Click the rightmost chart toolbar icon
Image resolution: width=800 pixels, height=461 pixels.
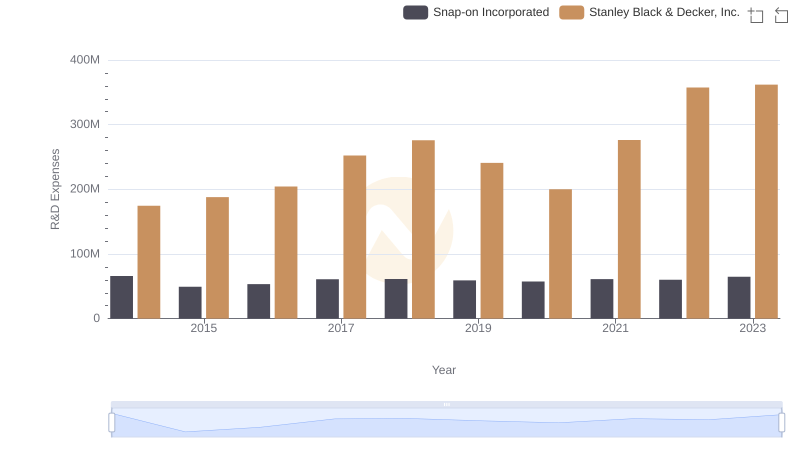tap(781, 15)
